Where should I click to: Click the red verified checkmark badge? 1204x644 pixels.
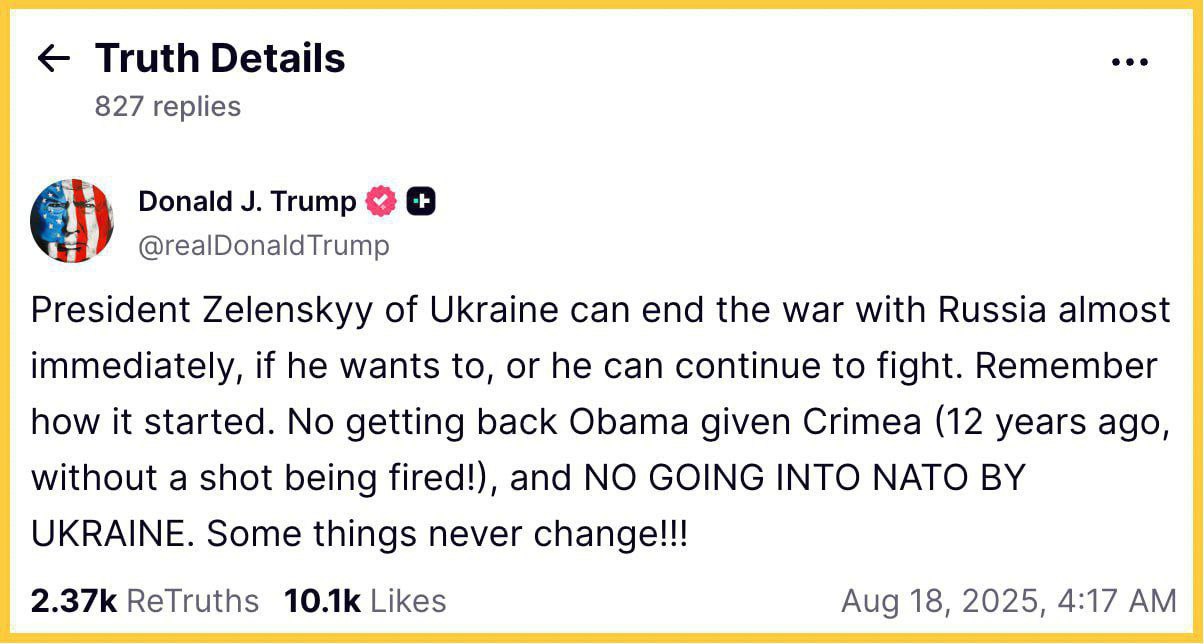[381, 202]
